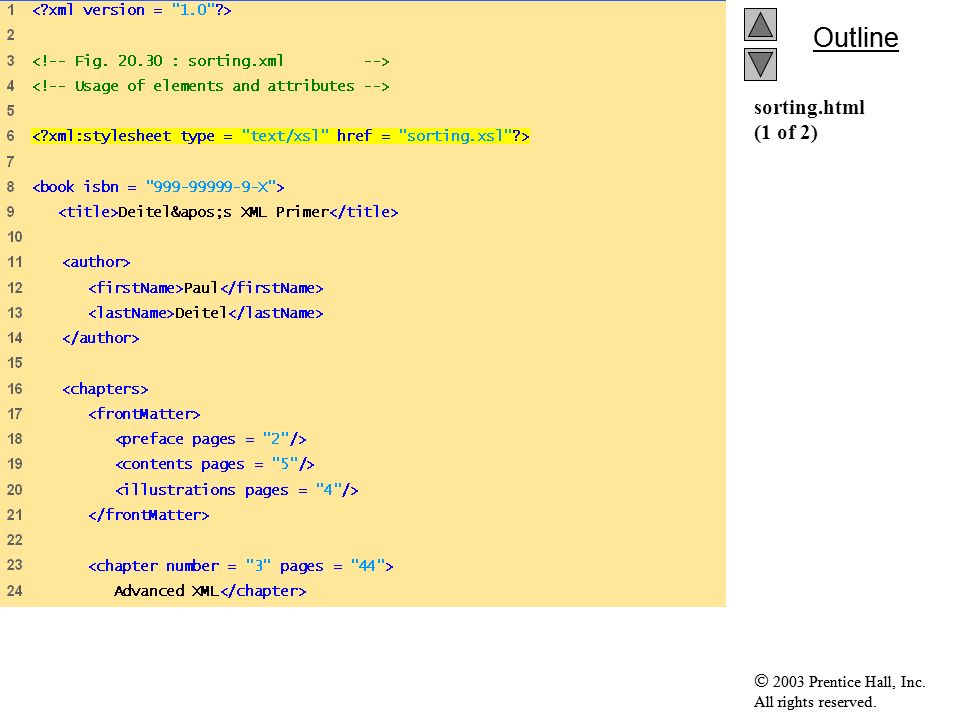The width and height of the screenshot is (960, 720).
Task: Click the 2003 Prentice Hall copyright text
Action: (839, 681)
